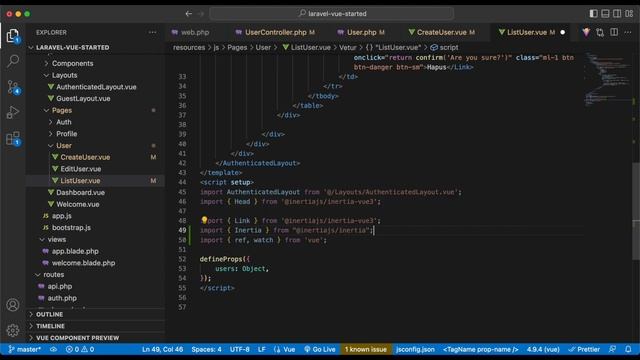The height and width of the screenshot is (360, 640).
Task: Open AuthenticatedLayout.vue in explorer
Action: [96, 87]
